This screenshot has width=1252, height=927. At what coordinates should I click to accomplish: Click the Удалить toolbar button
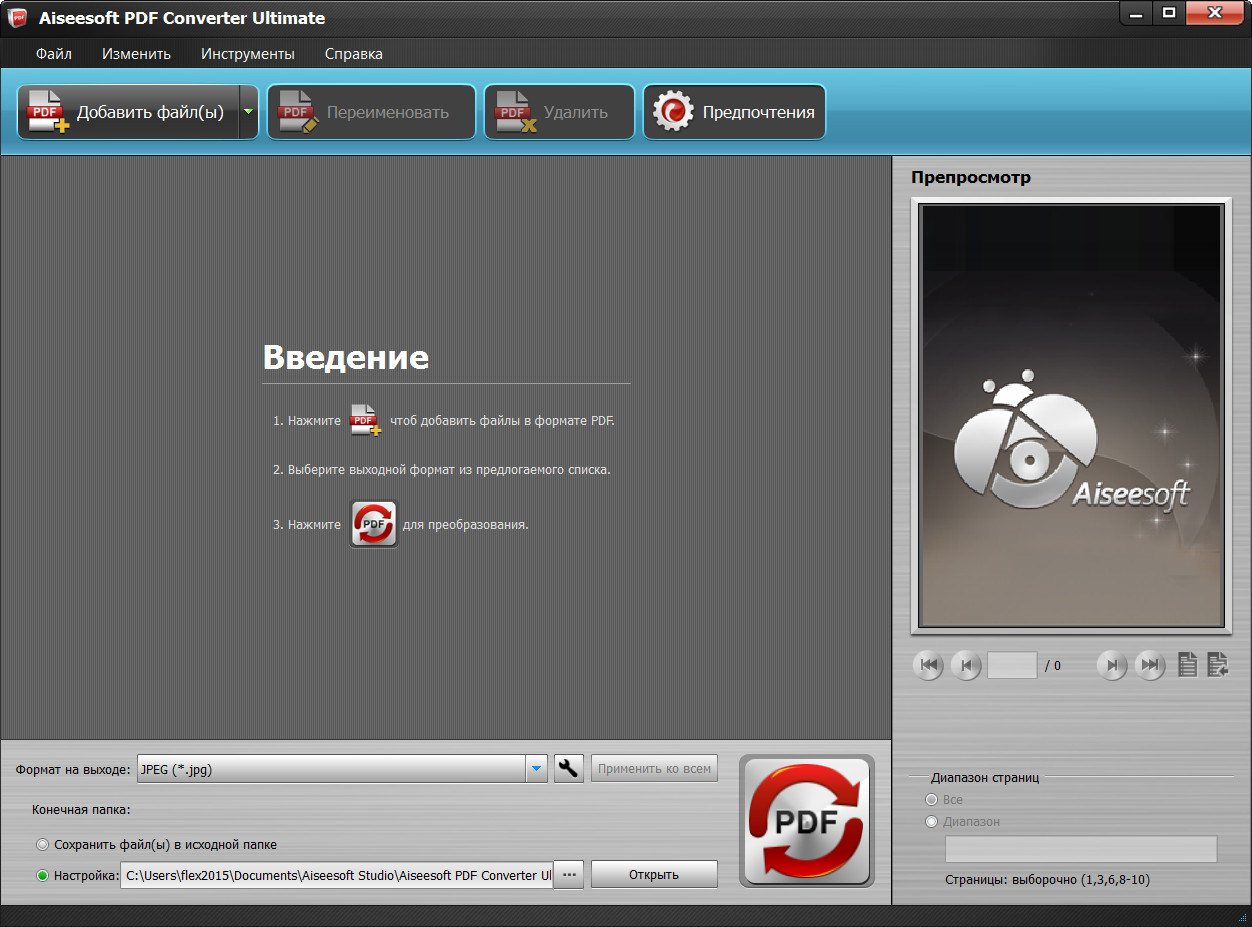(x=559, y=112)
